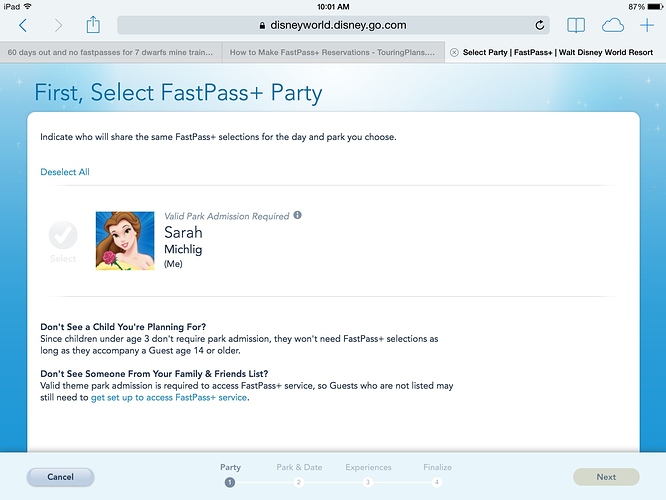Select step 2 Park & Date marker

coord(299,482)
